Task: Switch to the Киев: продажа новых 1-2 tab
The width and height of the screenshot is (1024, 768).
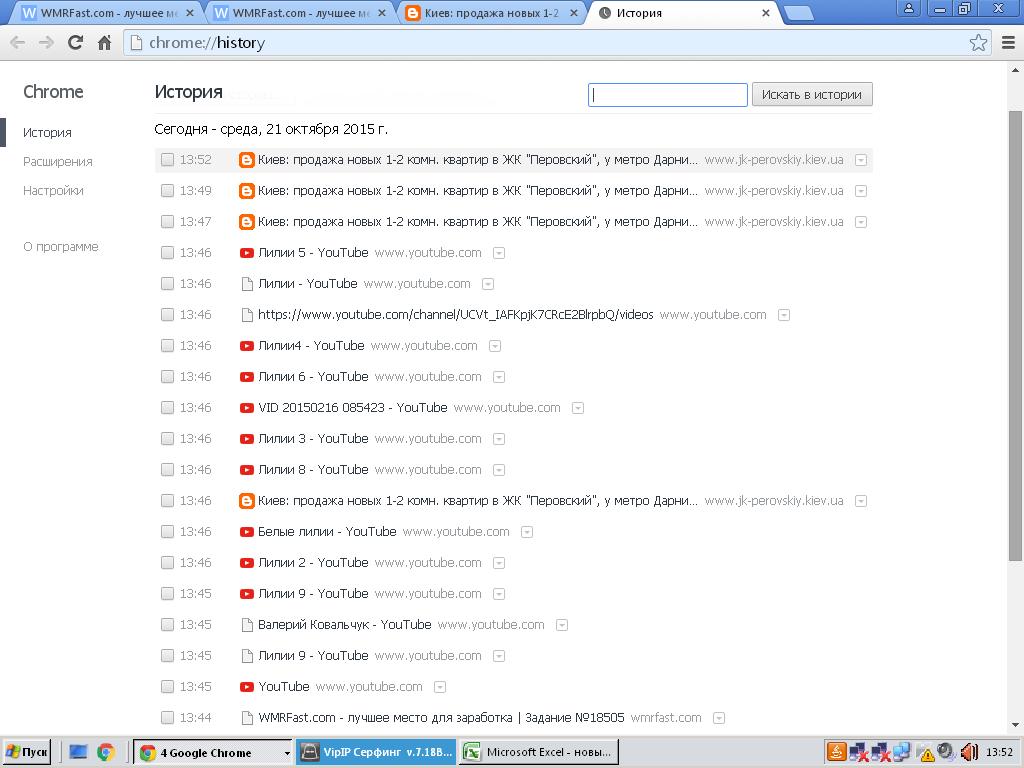Action: click(492, 13)
